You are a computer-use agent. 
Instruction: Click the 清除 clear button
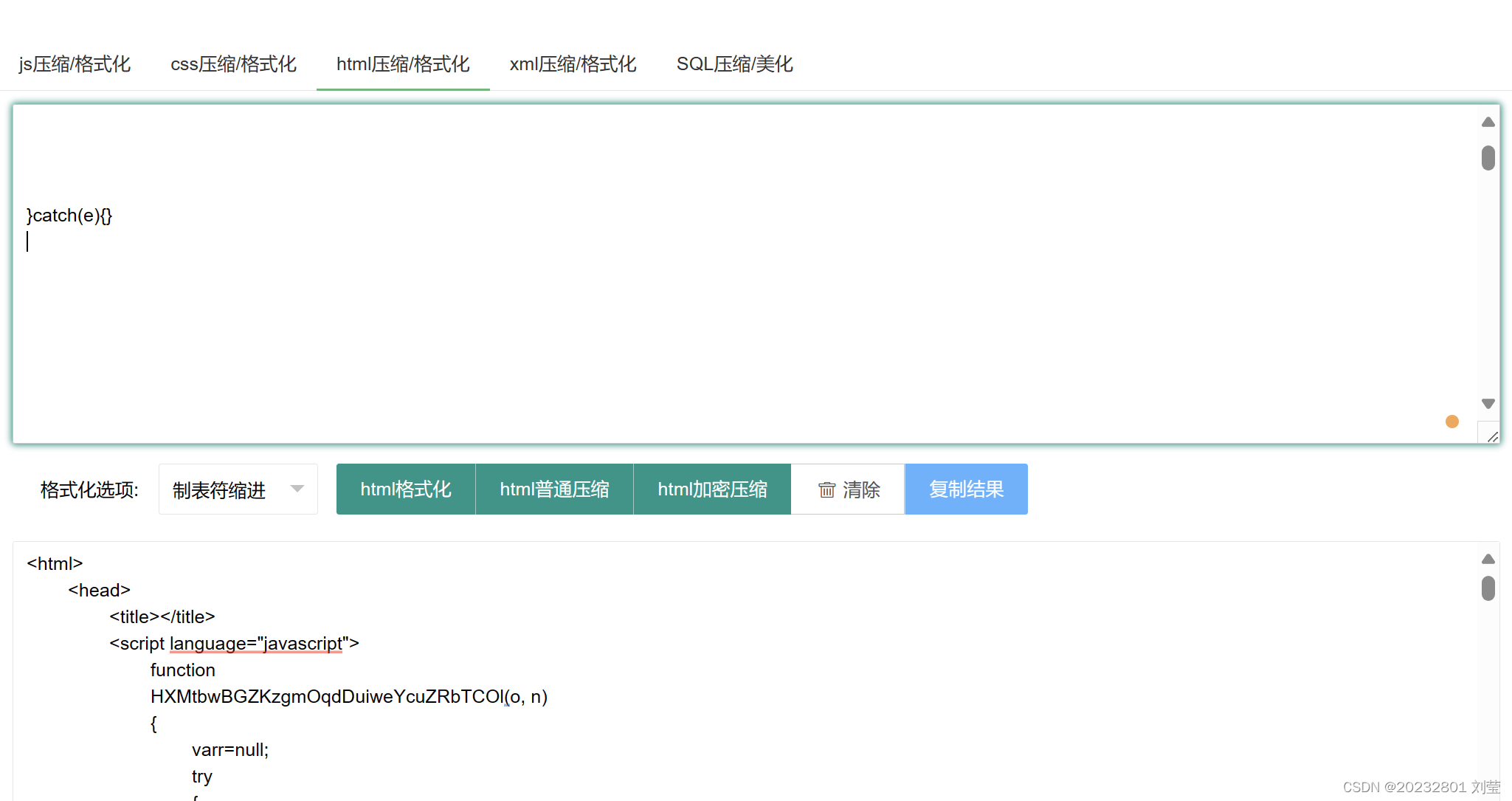[x=848, y=489]
